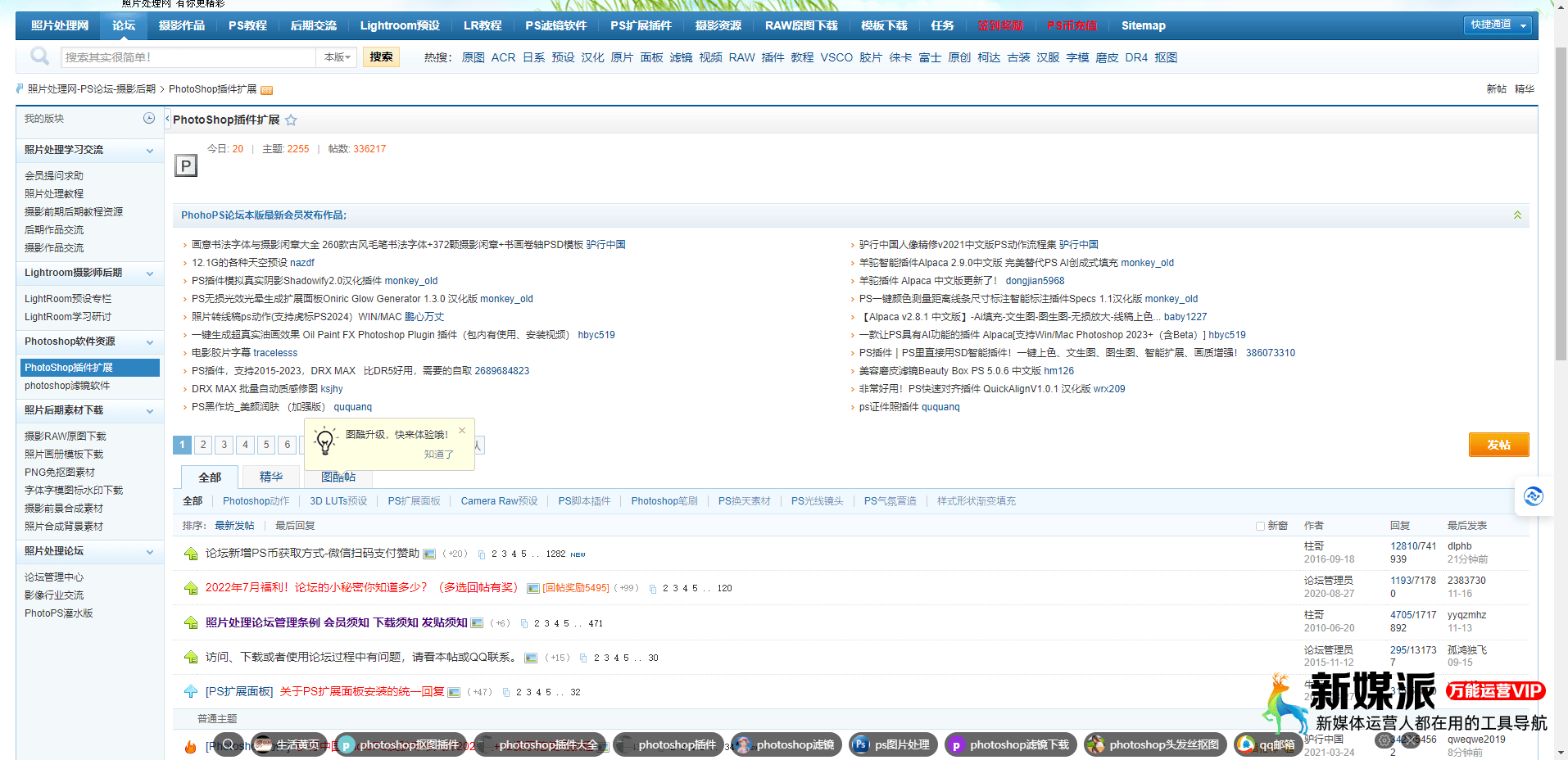Click the search icon in the bottom floating bar
The image size is (1568, 760).
pos(229,744)
